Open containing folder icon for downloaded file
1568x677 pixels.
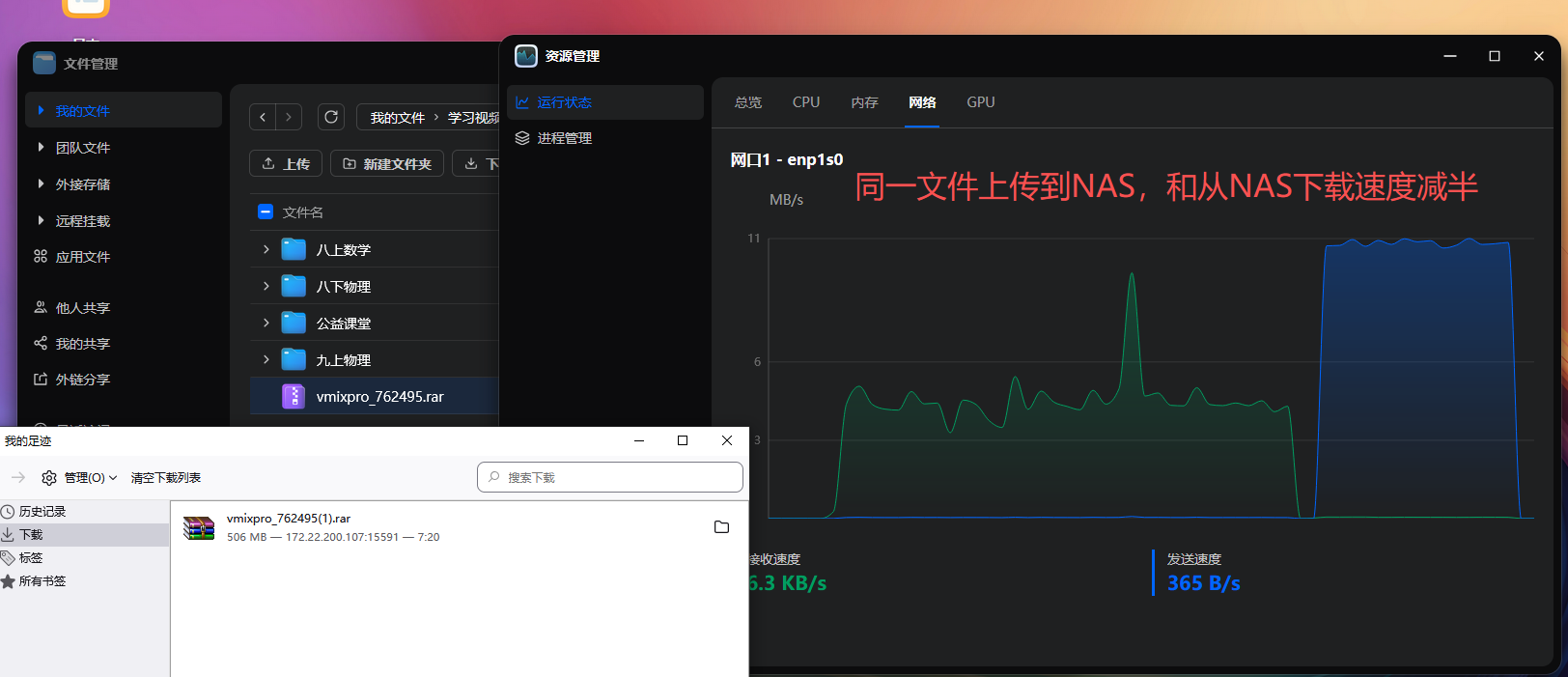[721, 527]
